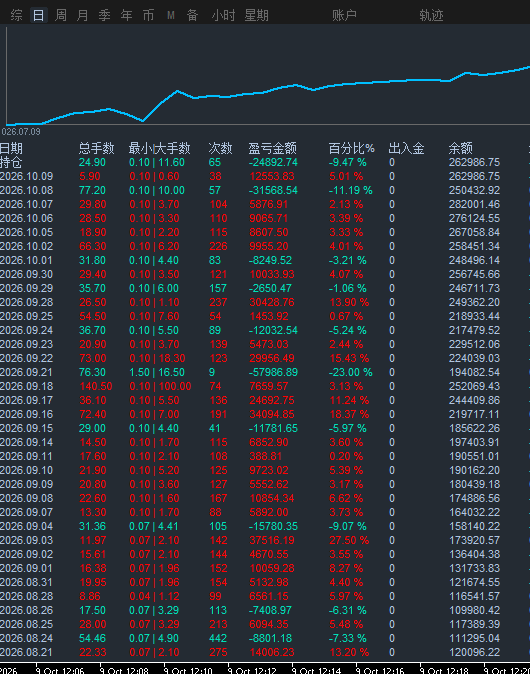Select the 2026.10.08 date row
Viewport: 530px width, 674px height.
(x=27, y=190)
